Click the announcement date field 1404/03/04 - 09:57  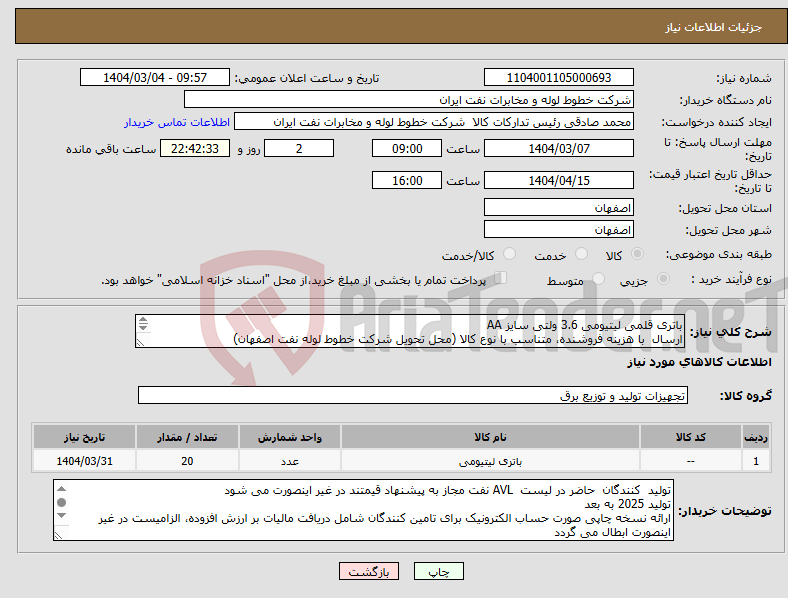(155, 78)
